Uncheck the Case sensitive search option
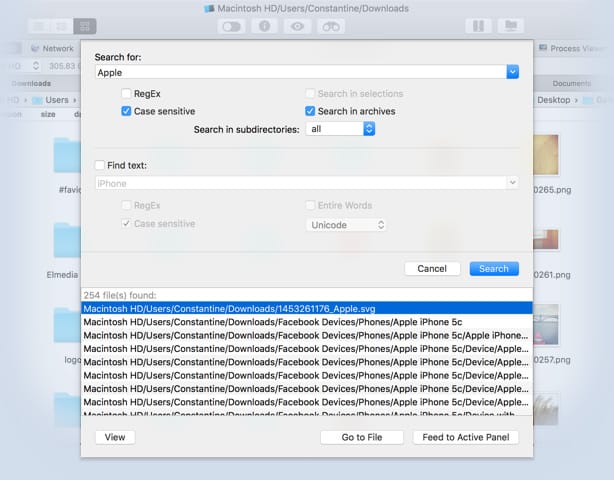Image resolution: width=614 pixels, height=480 pixels. [126, 111]
